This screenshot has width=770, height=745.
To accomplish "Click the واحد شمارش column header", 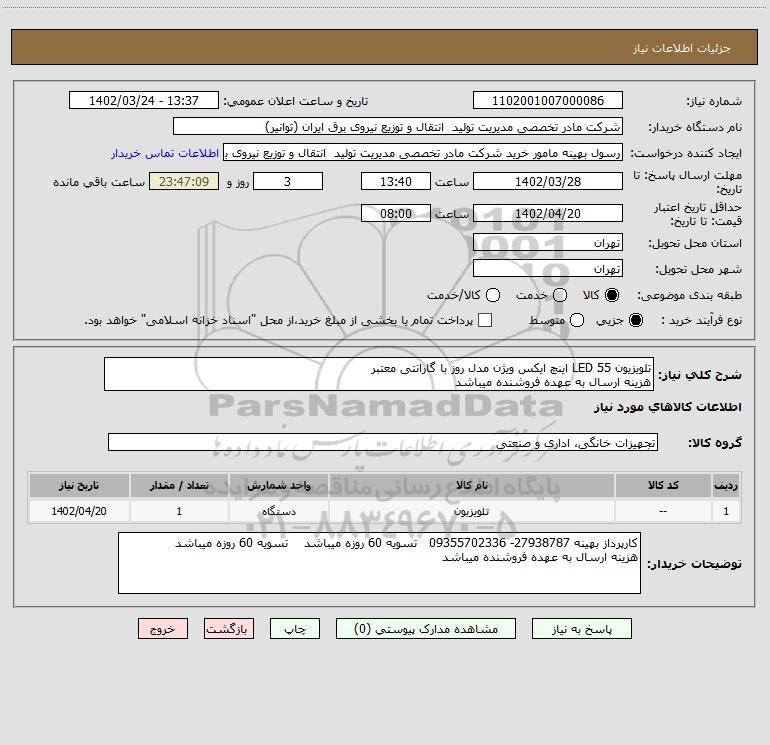I will 278,485.
